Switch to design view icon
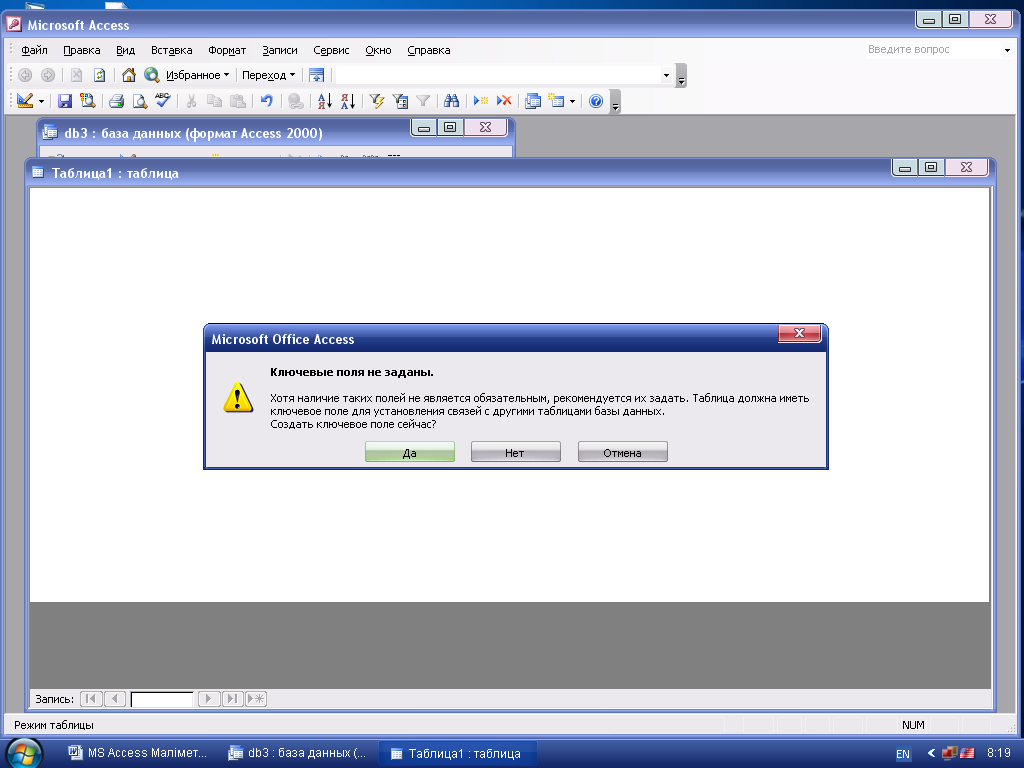Viewport: 1024px width, 768px height. coord(25,101)
